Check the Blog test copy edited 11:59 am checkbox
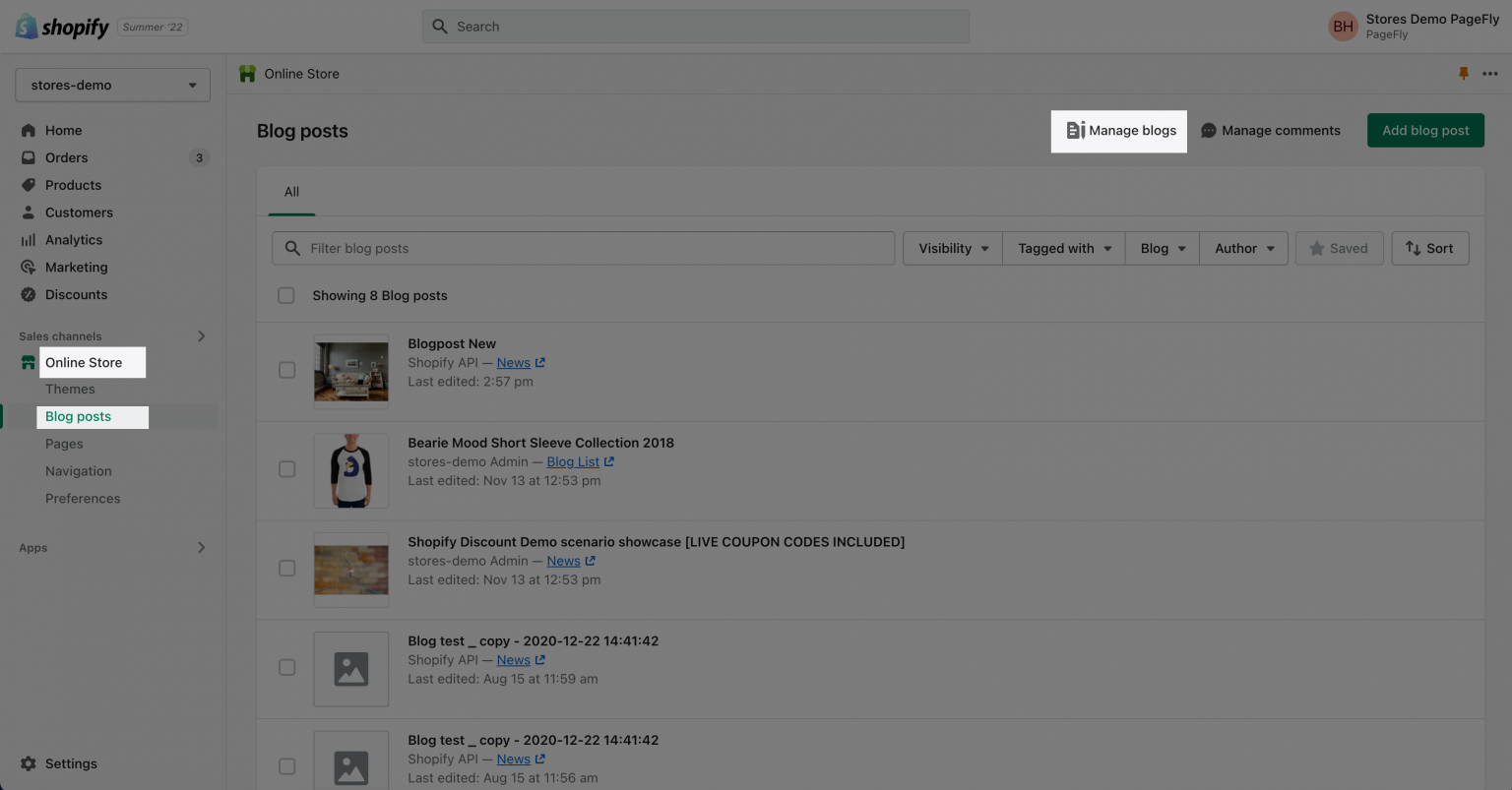Image resolution: width=1512 pixels, height=790 pixels. pyautogui.click(x=287, y=667)
